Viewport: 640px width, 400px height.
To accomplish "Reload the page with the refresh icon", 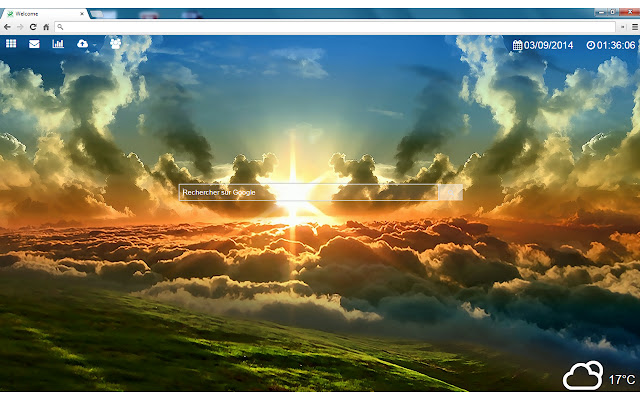I will pyautogui.click(x=33, y=27).
